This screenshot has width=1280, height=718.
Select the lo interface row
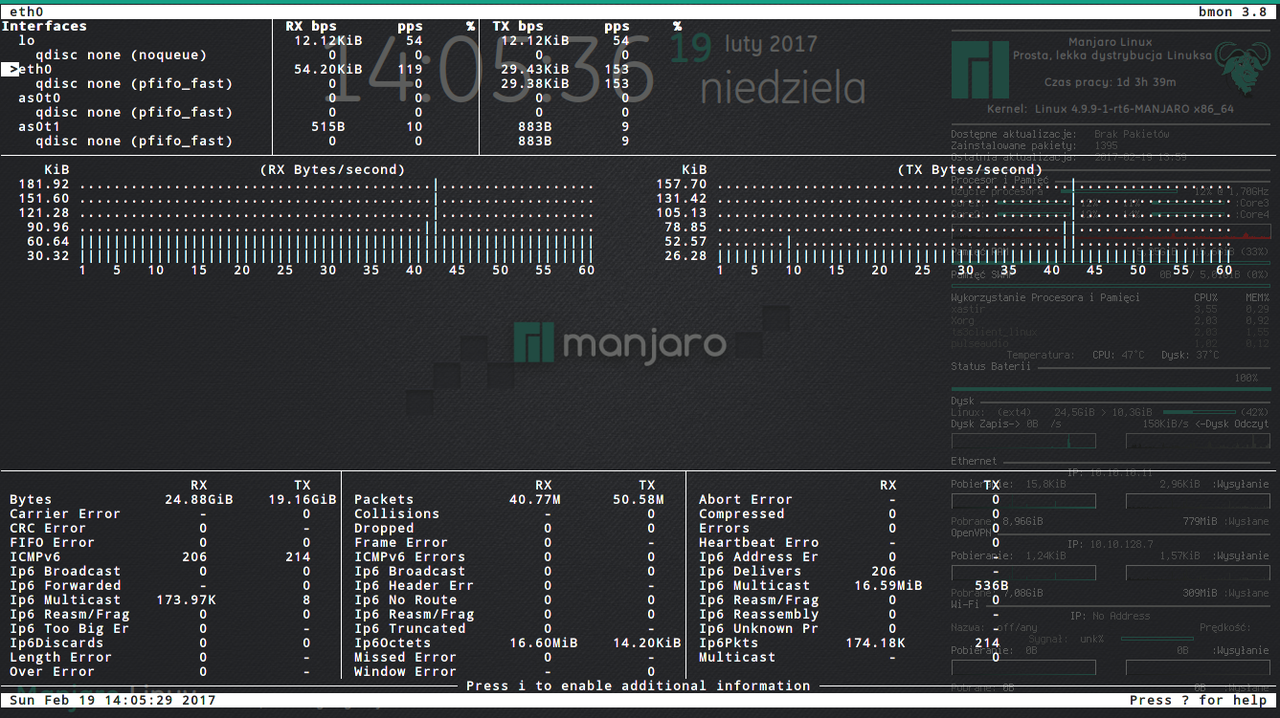[27, 41]
